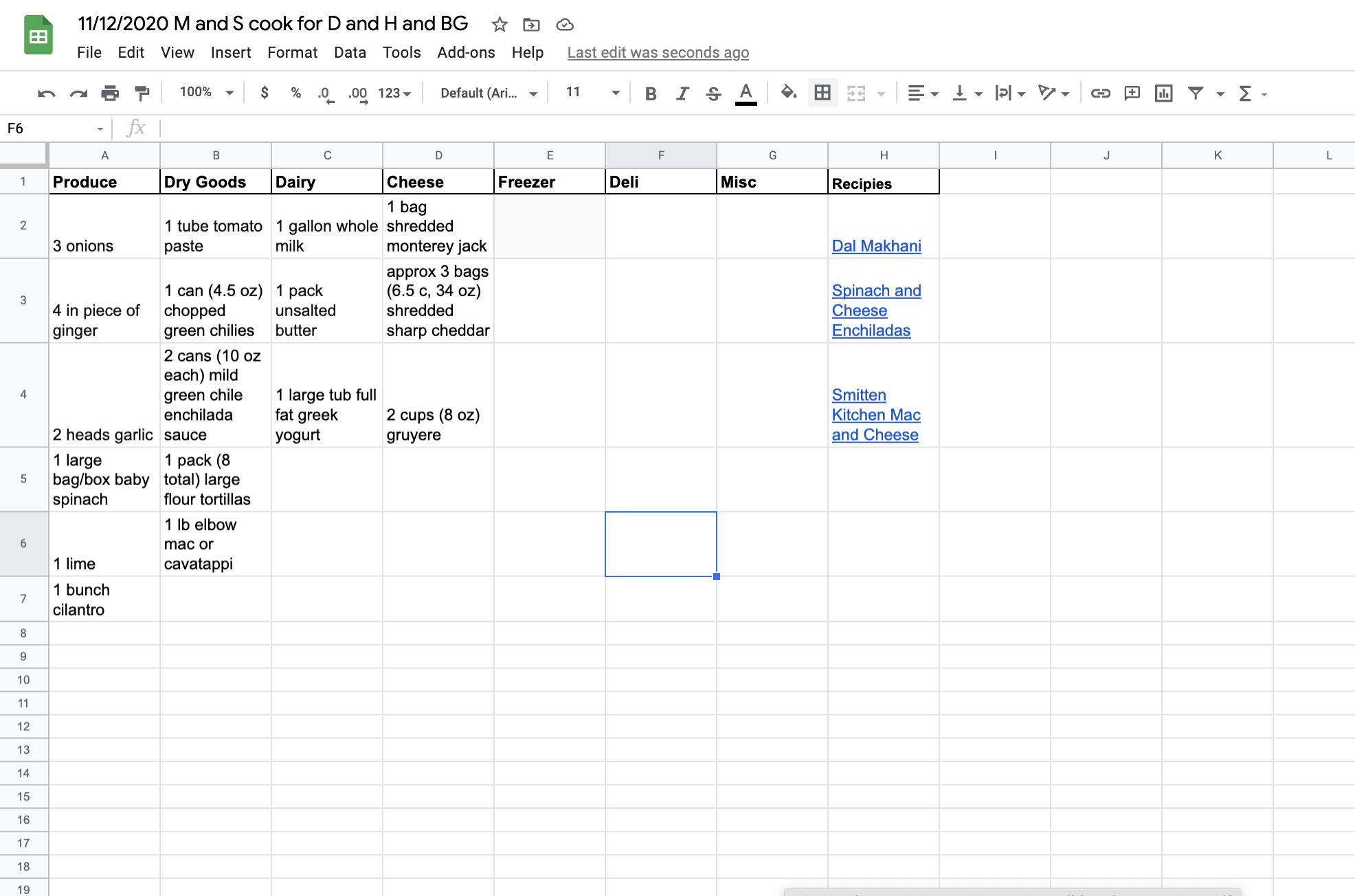This screenshot has width=1355, height=896.
Task: Open the Edit menu
Action: [131, 52]
